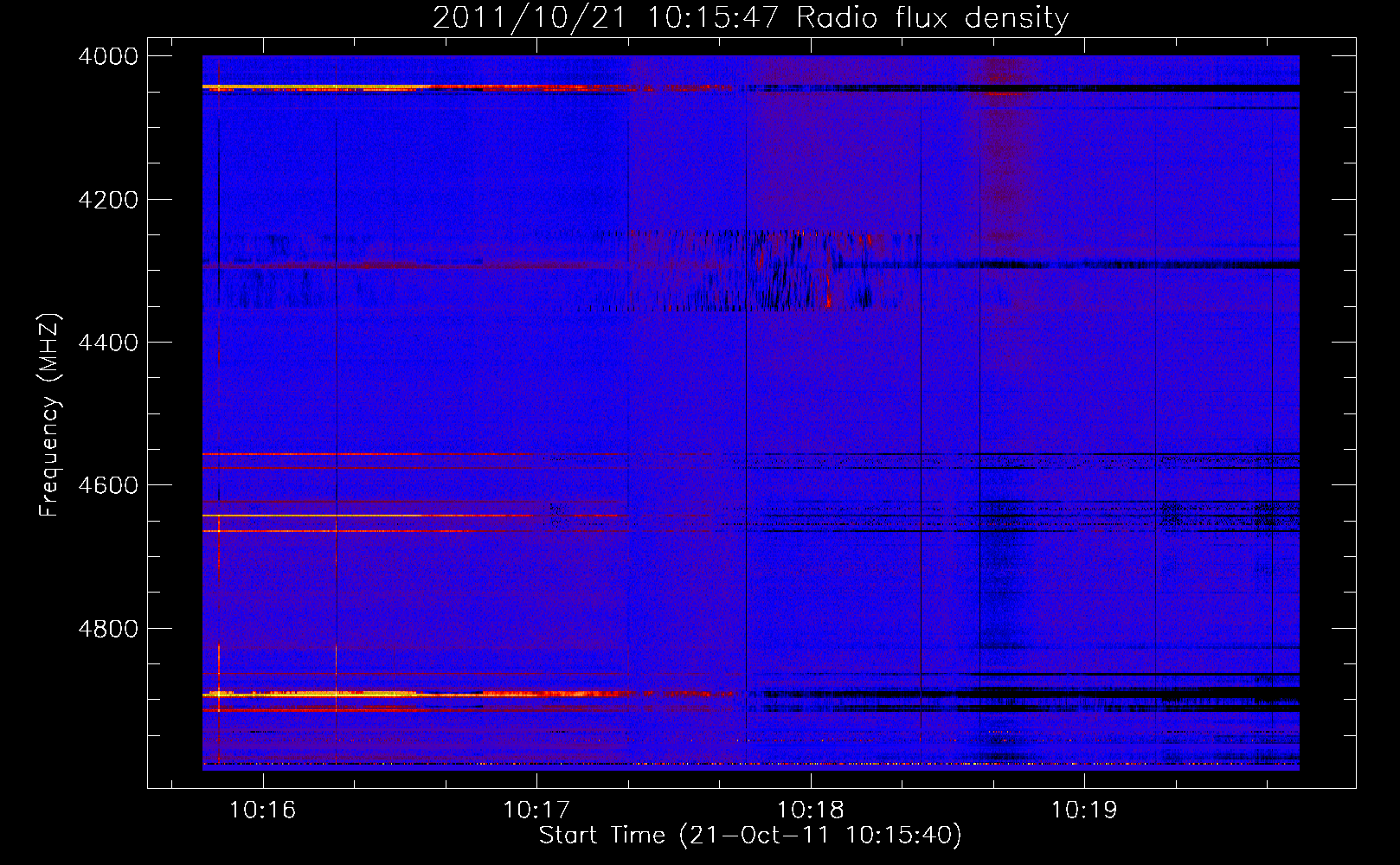Click the "Start Time (21-Oct-11 10:15:40)" axis label
The image size is (1400, 865).
click(750, 836)
